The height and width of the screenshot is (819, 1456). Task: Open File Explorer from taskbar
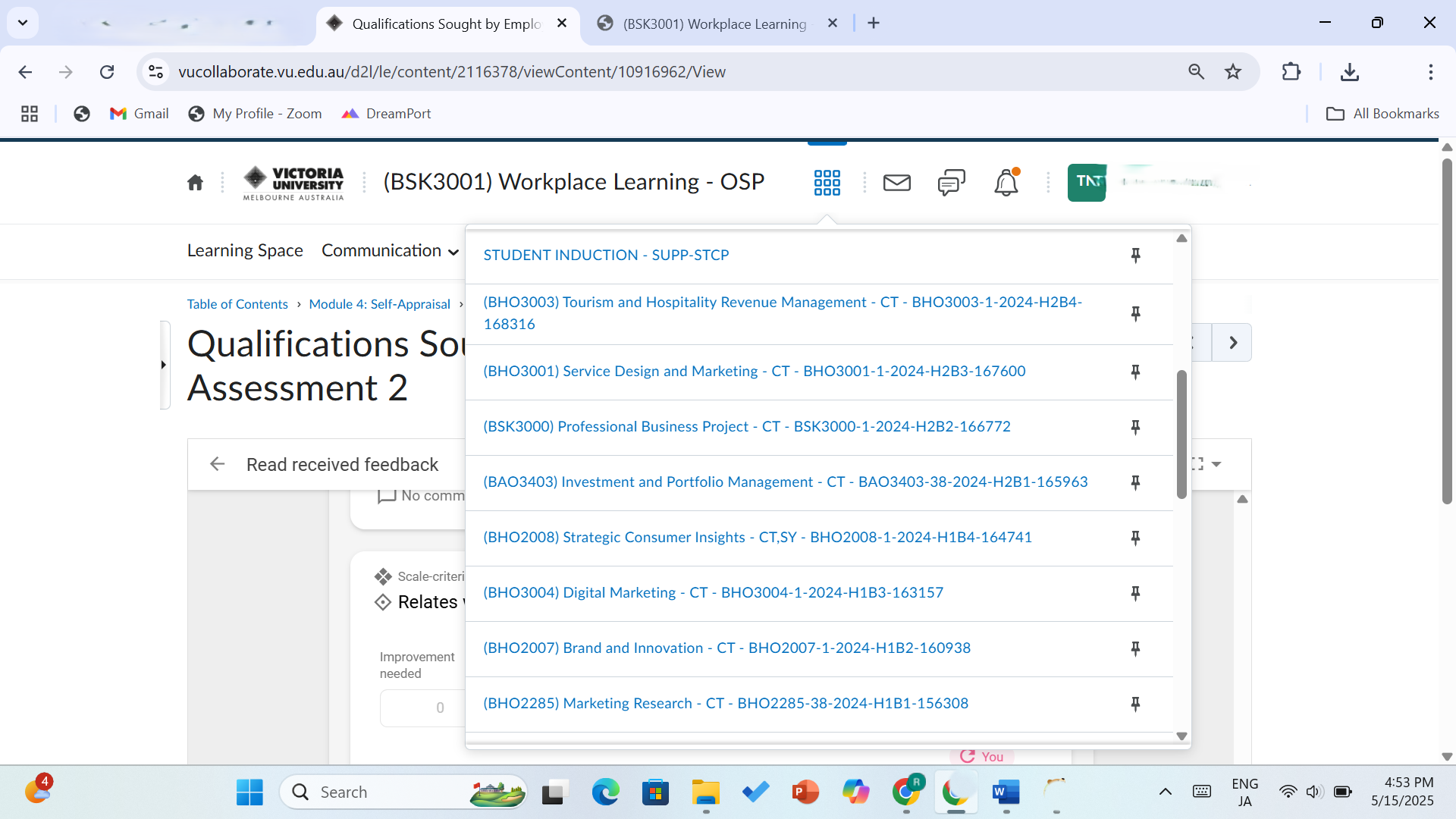tap(705, 792)
